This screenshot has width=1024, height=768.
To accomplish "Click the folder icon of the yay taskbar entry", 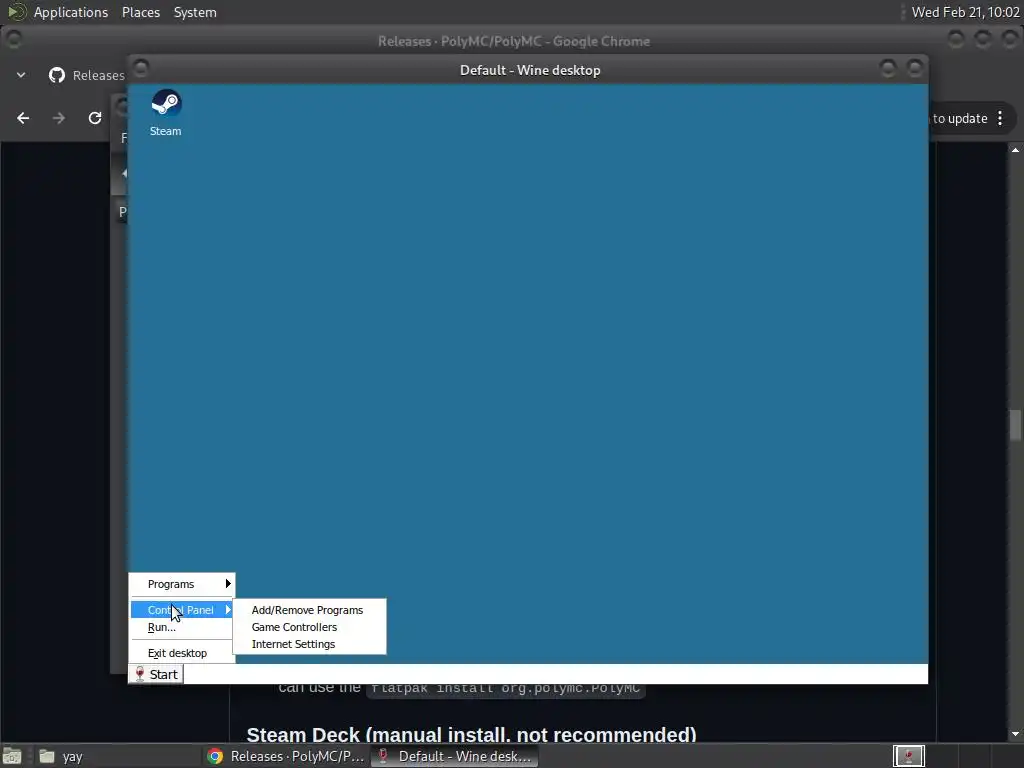I will (x=47, y=756).
